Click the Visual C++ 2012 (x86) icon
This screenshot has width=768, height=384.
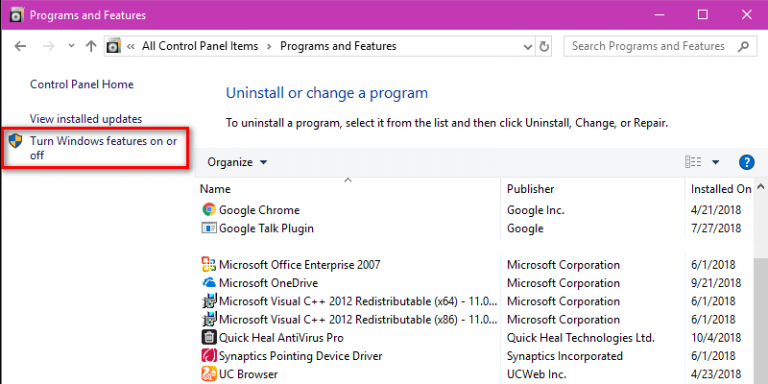coord(209,319)
